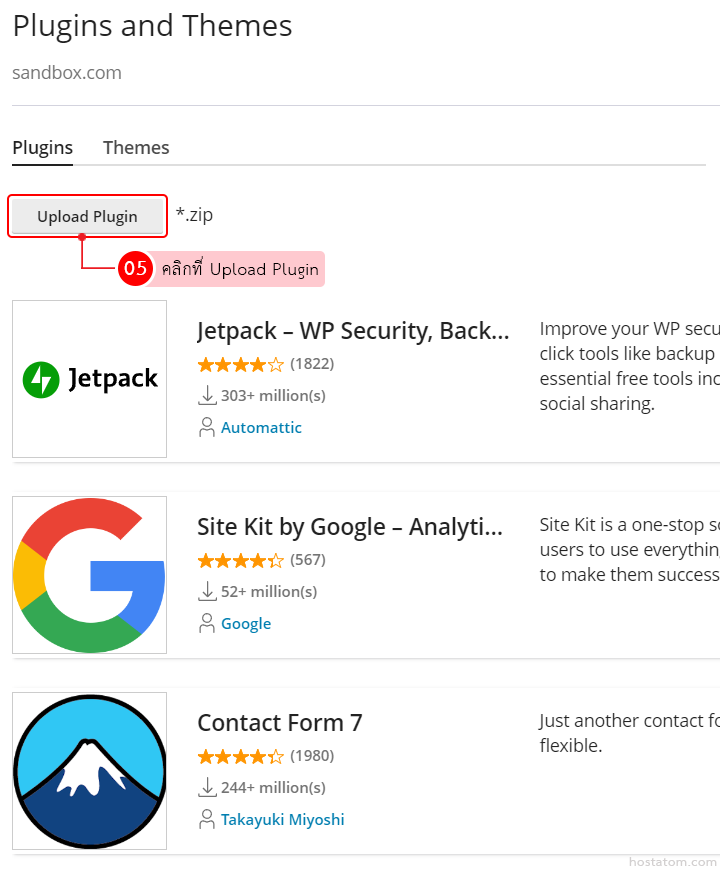The height and width of the screenshot is (869, 720).
Task: Open the Jetpack – WP Security plugin title
Action: pos(353,331)
